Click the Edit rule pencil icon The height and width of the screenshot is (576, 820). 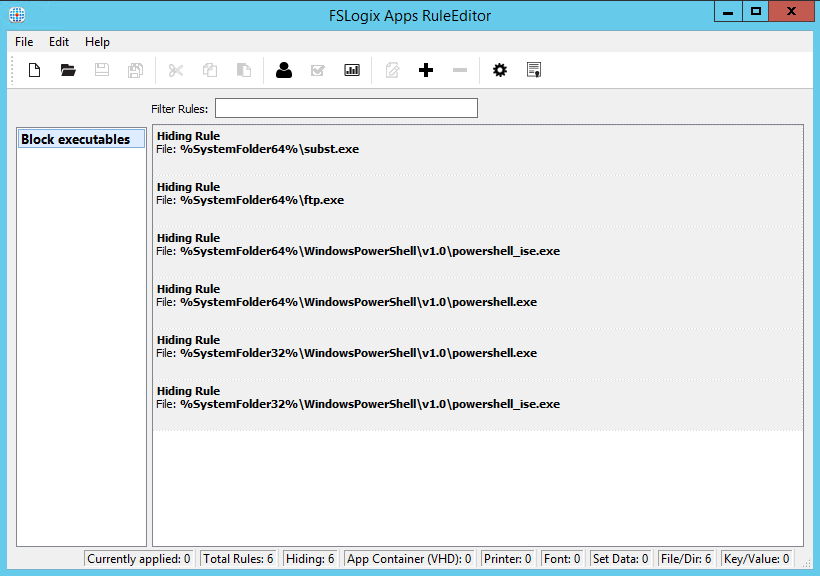tap(392, 70)
